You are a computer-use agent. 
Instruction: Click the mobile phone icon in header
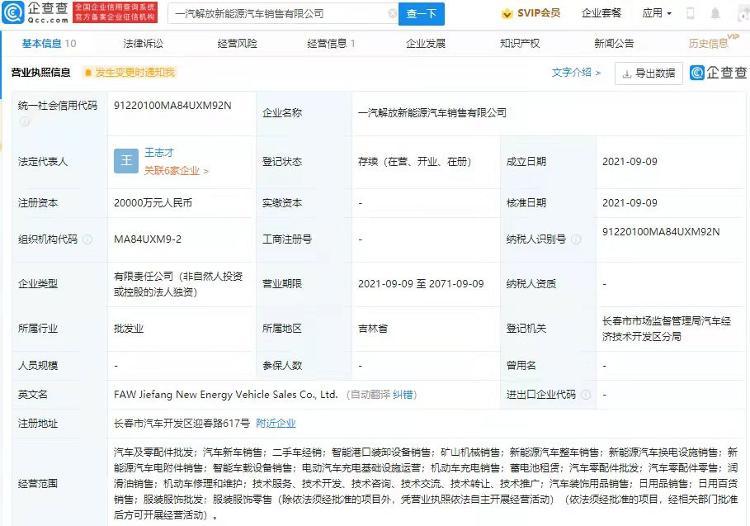click(690, 13)
